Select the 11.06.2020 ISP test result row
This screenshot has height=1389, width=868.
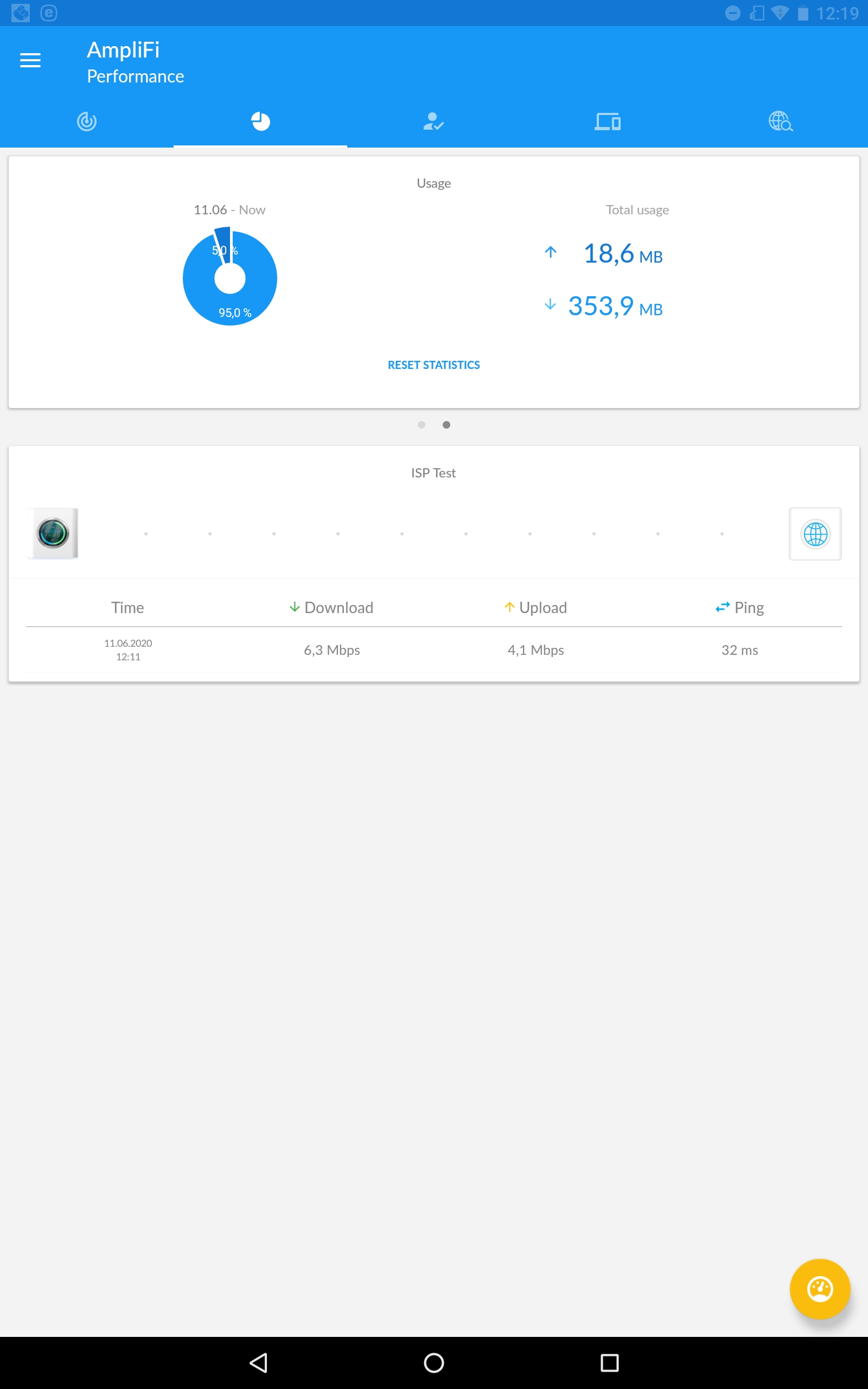point(433,649)
